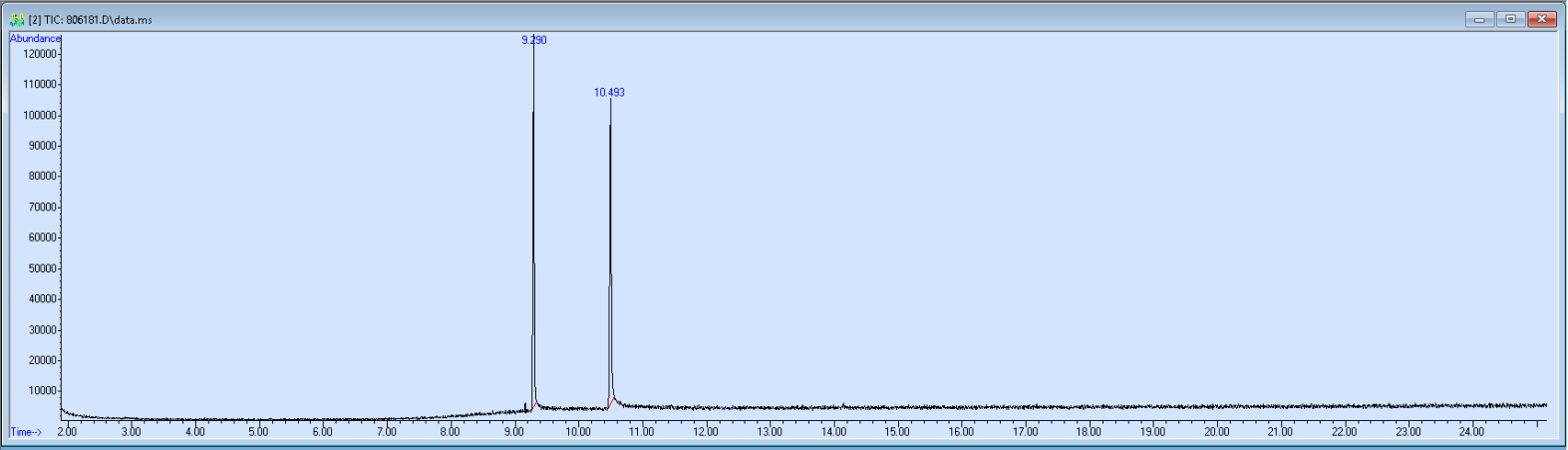Click the 7.00 time axis value
This screenshot has height=450, width=1568.
(x=387, y=432)
